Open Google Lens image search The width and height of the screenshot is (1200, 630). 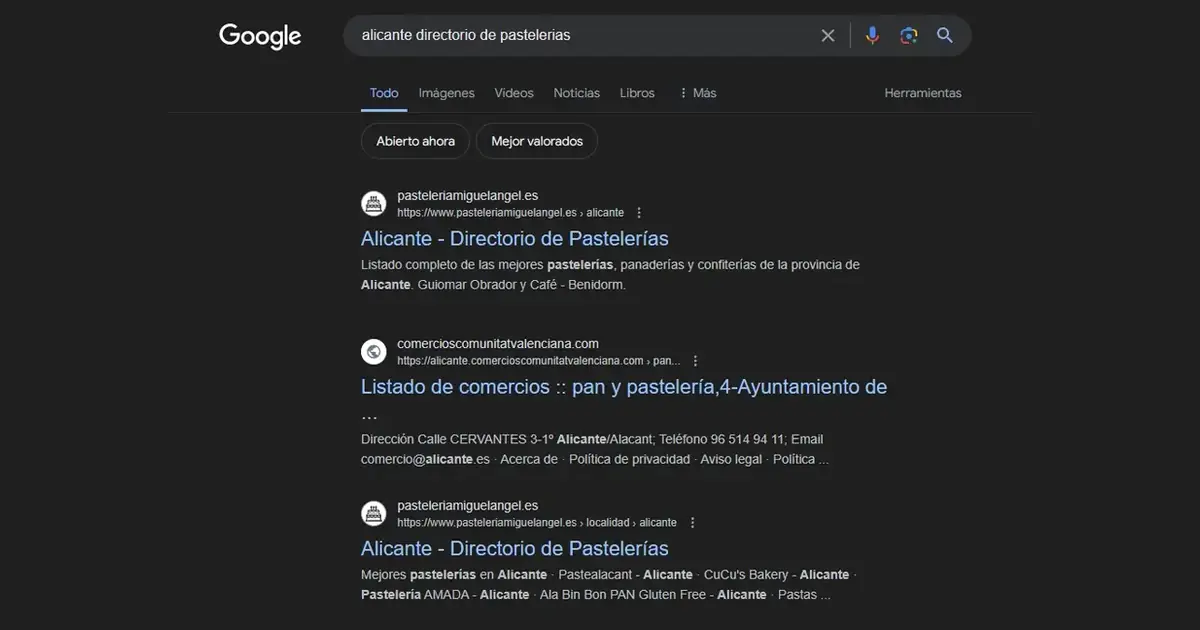(908, 35)
